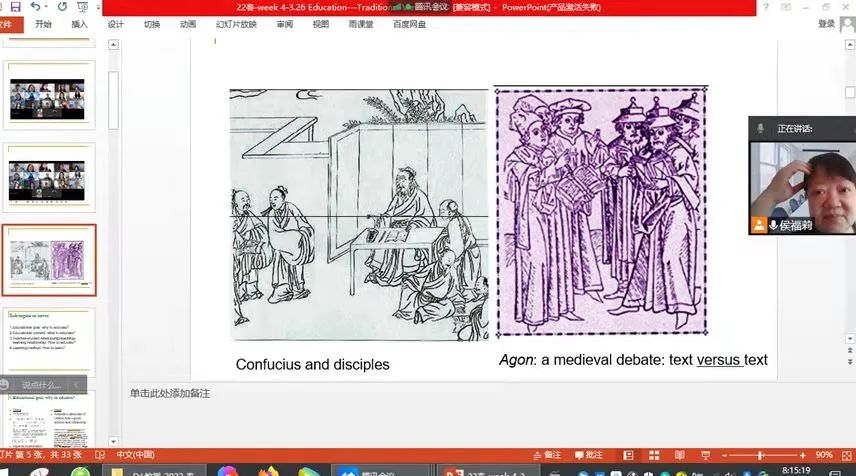This screenshot has width=856, height=476.
Task: Click fit slide to window icon
Action: (x=845, y=454)
